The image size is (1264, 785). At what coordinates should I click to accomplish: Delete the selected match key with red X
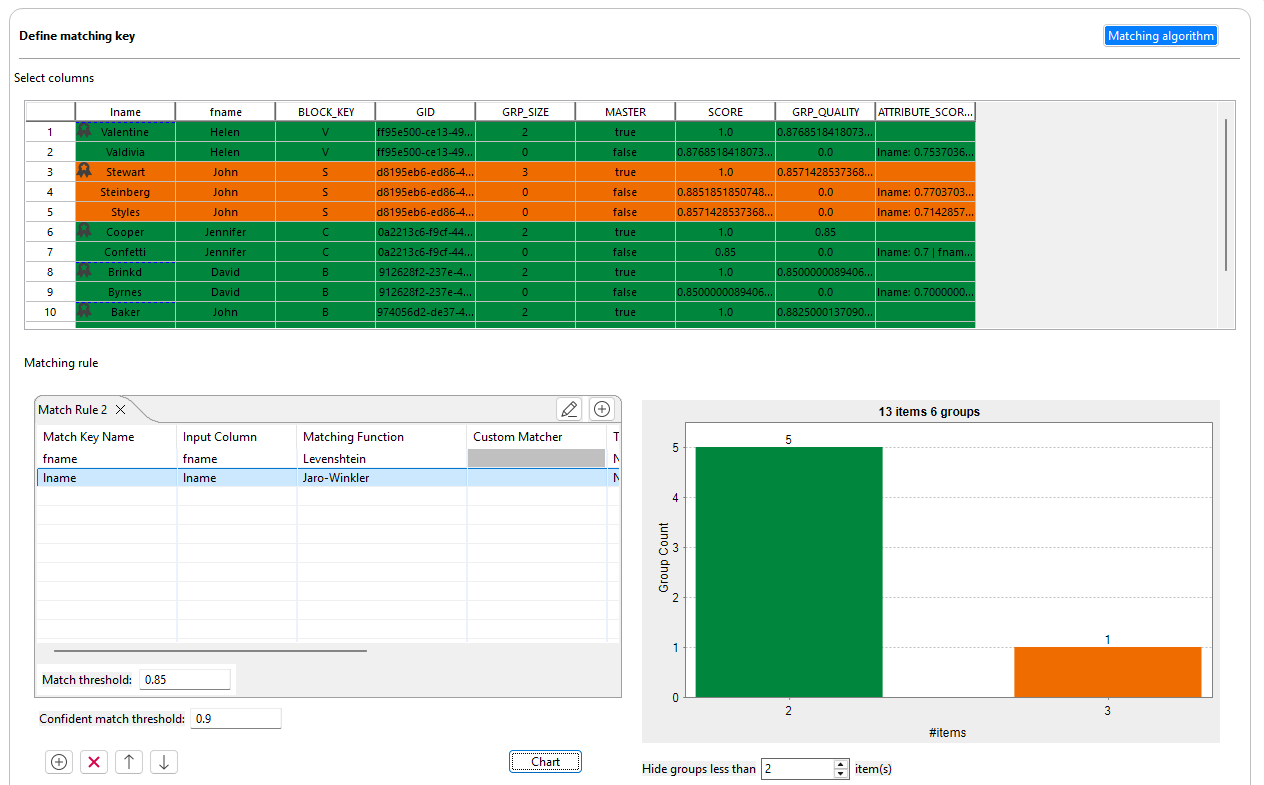[x=94, y=762]
